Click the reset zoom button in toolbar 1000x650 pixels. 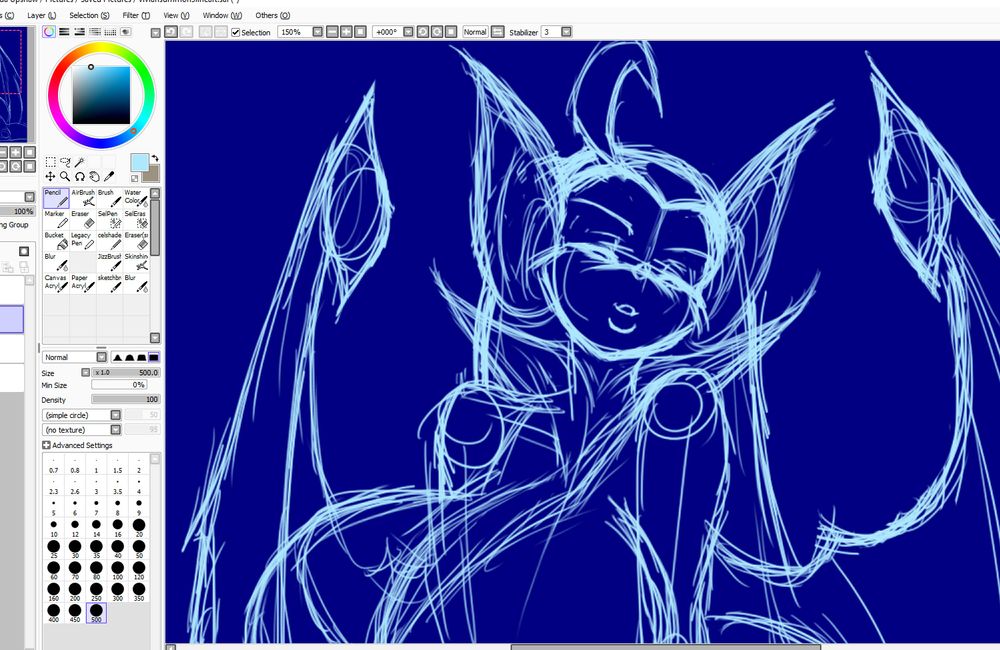[x=360, y=32]
